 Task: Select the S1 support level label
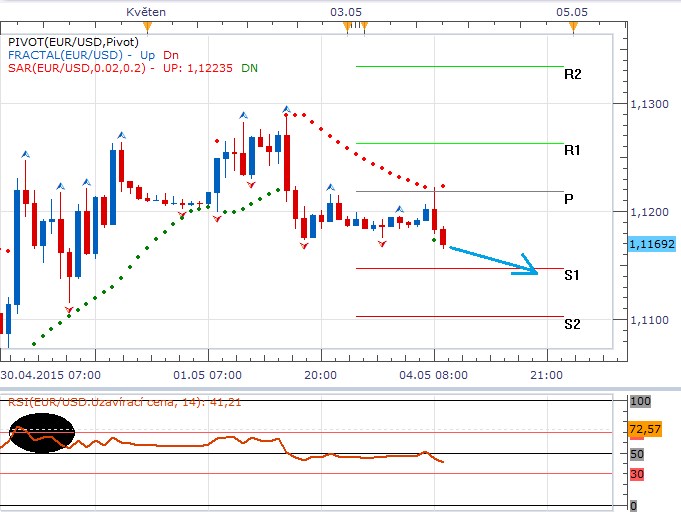572,274
